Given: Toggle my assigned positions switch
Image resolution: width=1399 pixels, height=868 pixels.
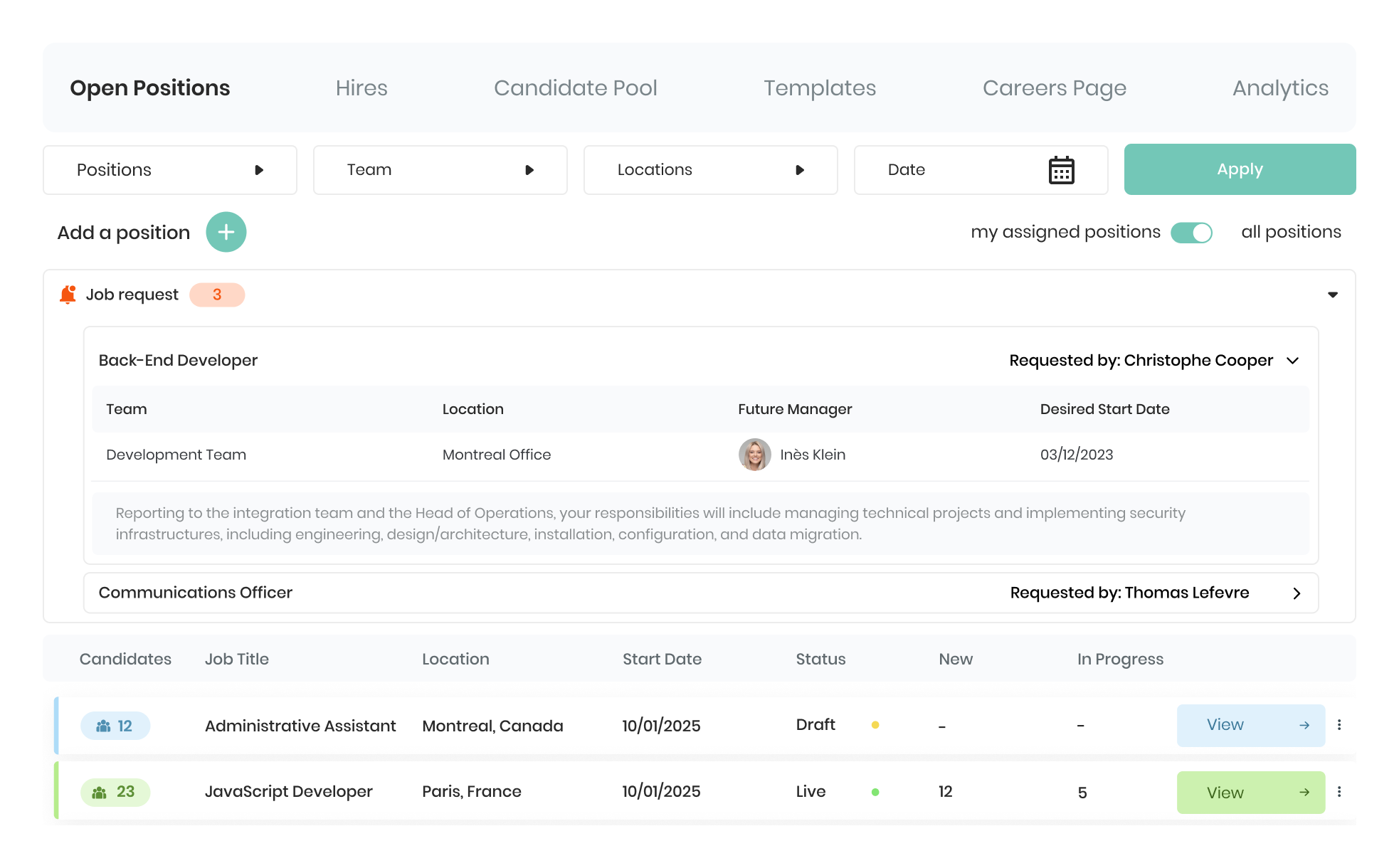Looking at the screenshot, I should (x=1192, y=233).
